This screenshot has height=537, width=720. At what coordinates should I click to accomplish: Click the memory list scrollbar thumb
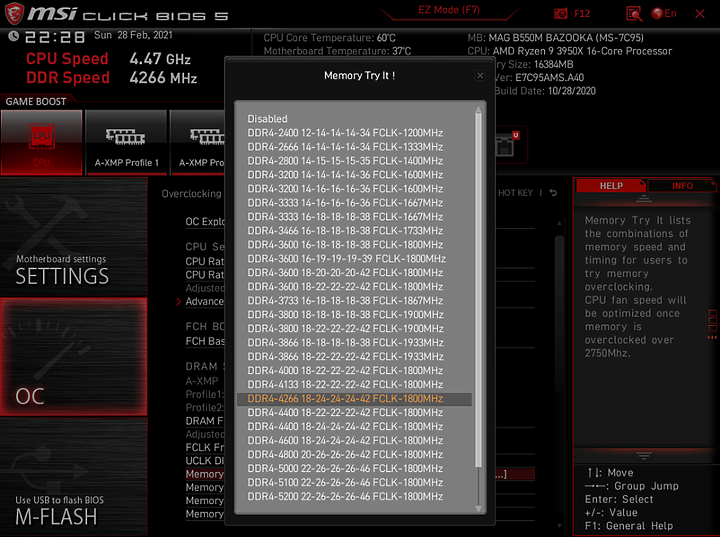478,290
